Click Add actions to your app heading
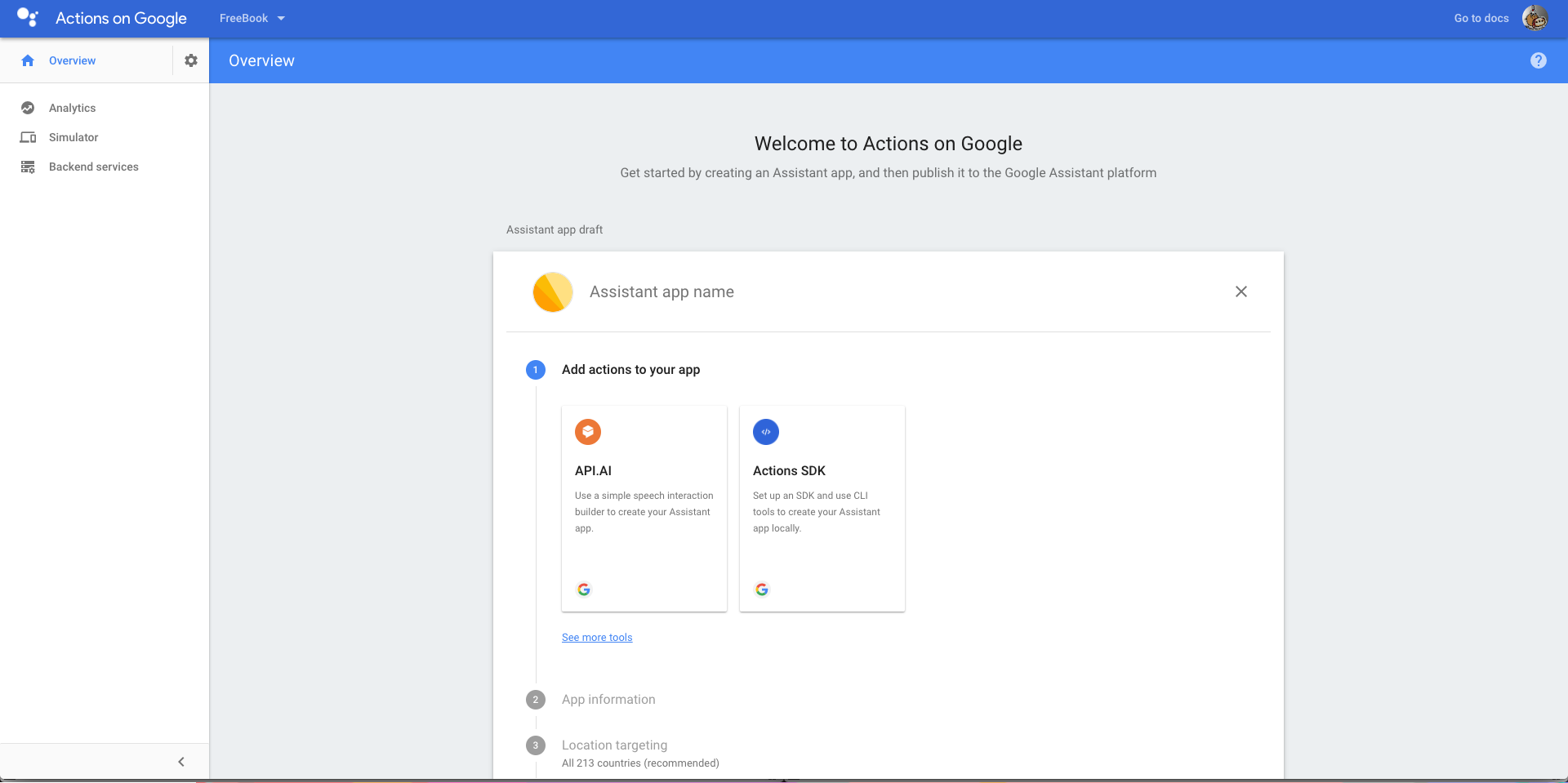Viewport: 1568px width, 783px height. [630, 370]
